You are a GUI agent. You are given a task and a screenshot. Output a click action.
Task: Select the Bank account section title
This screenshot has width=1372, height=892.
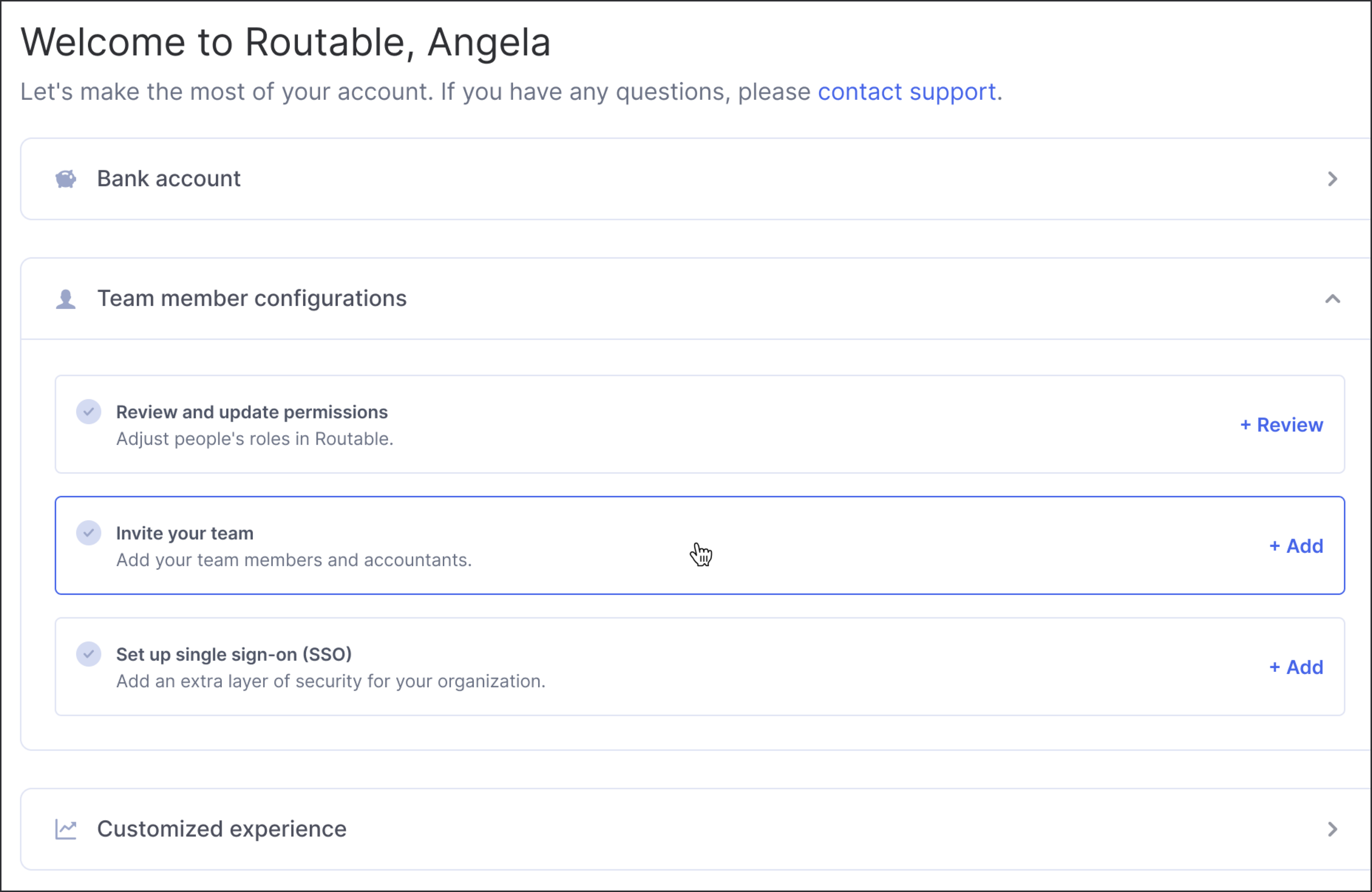click(x=168, y=178)
